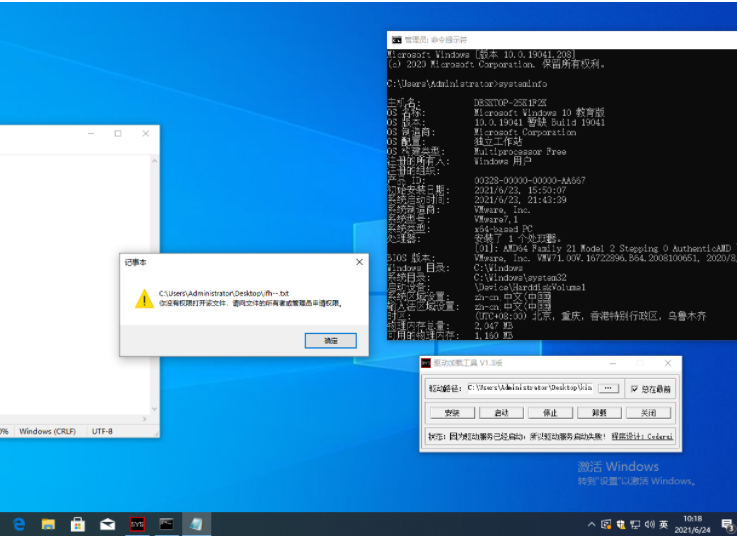
Task: Click the systeminfo command line in Command Prompt
Action: tap(467, 84)
